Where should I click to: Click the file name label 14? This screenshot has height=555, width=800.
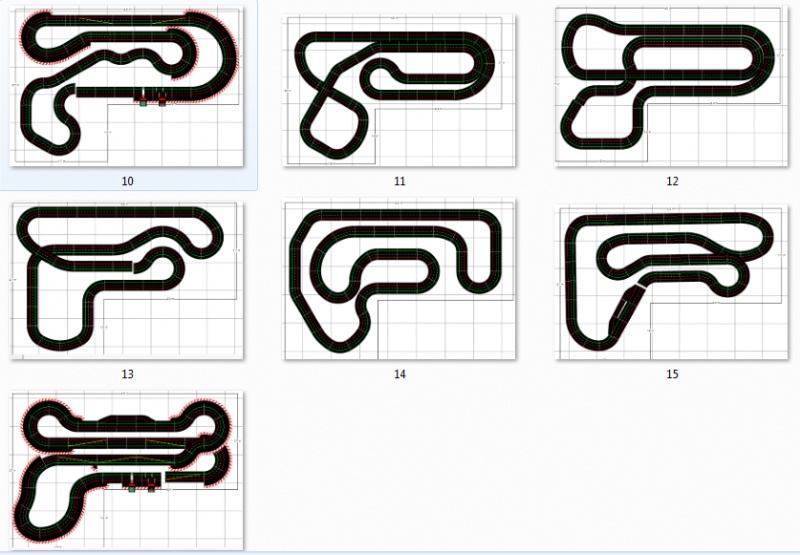pos(399,374)
